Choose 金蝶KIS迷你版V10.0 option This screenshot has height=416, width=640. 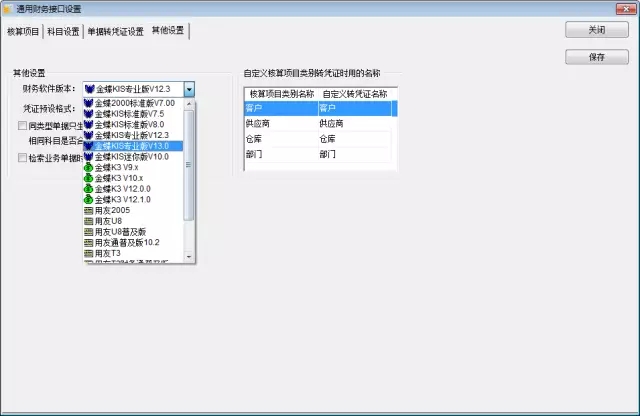click(x=133, y=157)
